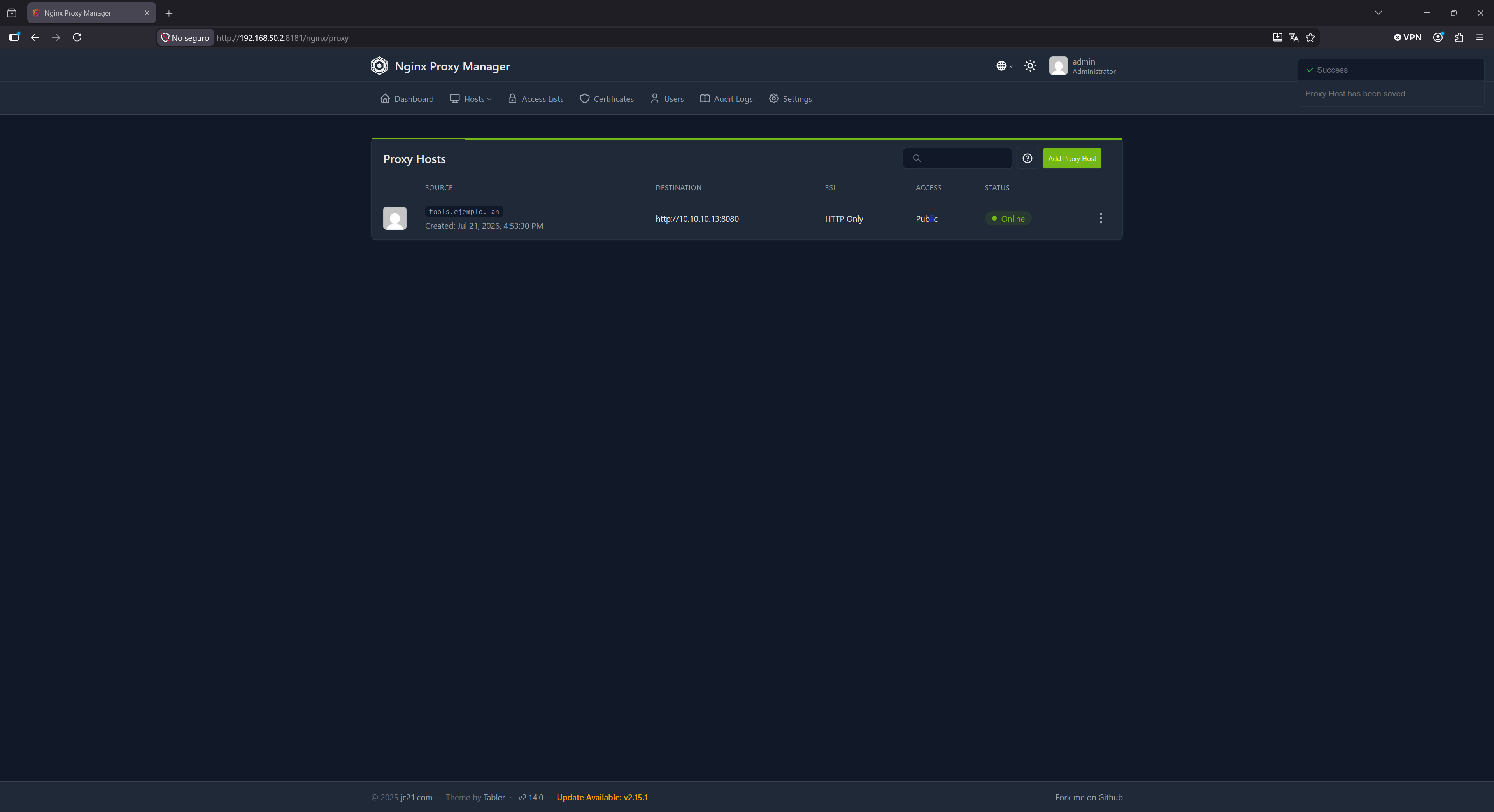
Task: Click the destination http://10.10.10.13:8080
Action: coord(697,219)
